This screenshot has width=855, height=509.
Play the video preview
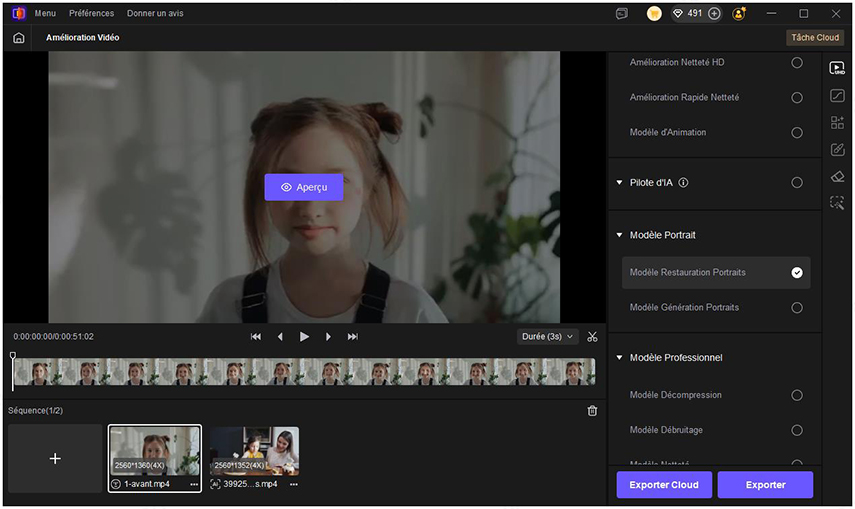[x=304, y=337]
